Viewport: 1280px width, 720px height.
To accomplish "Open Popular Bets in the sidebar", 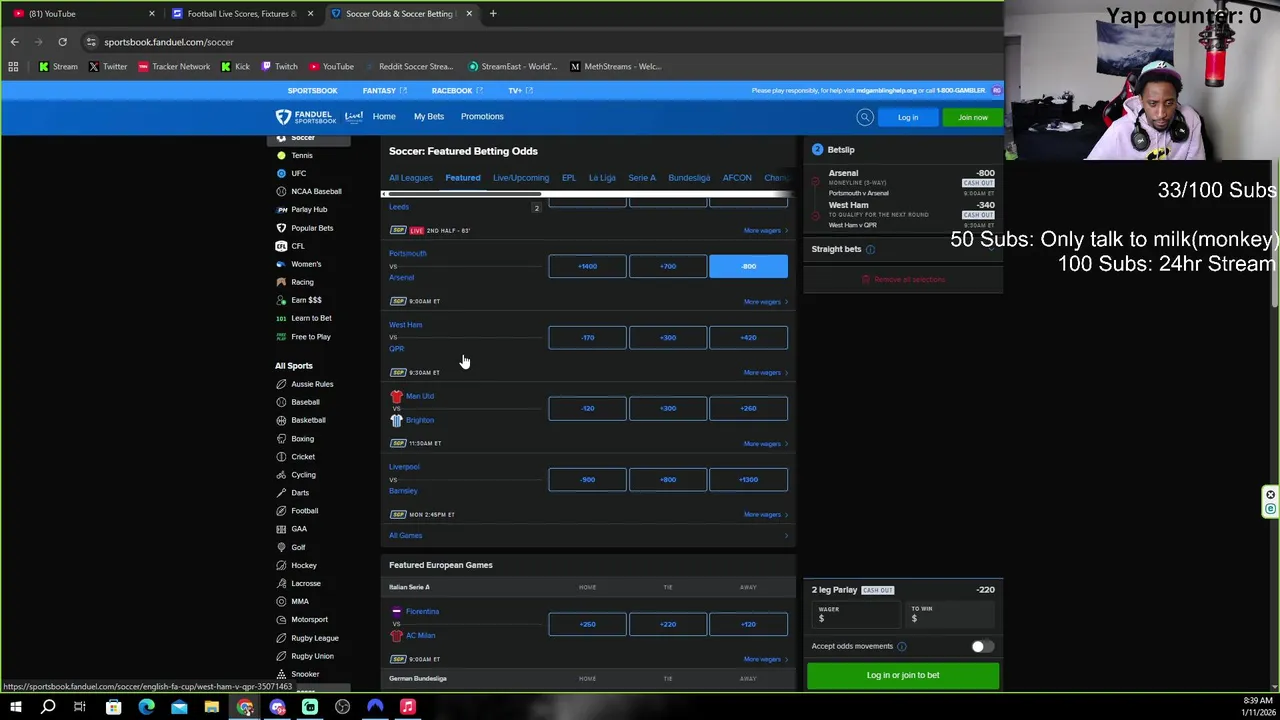I will (x=312, y=228).
